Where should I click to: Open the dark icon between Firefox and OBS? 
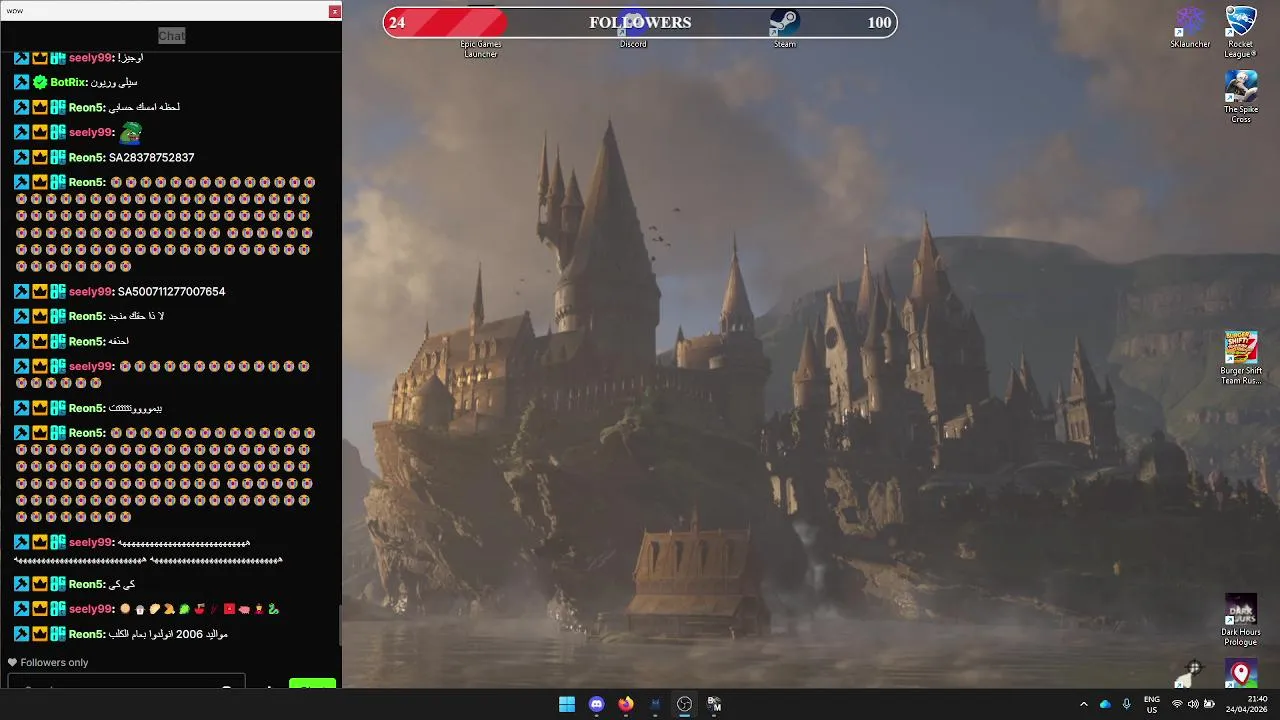pyautogui.click(x=655, y=704)
